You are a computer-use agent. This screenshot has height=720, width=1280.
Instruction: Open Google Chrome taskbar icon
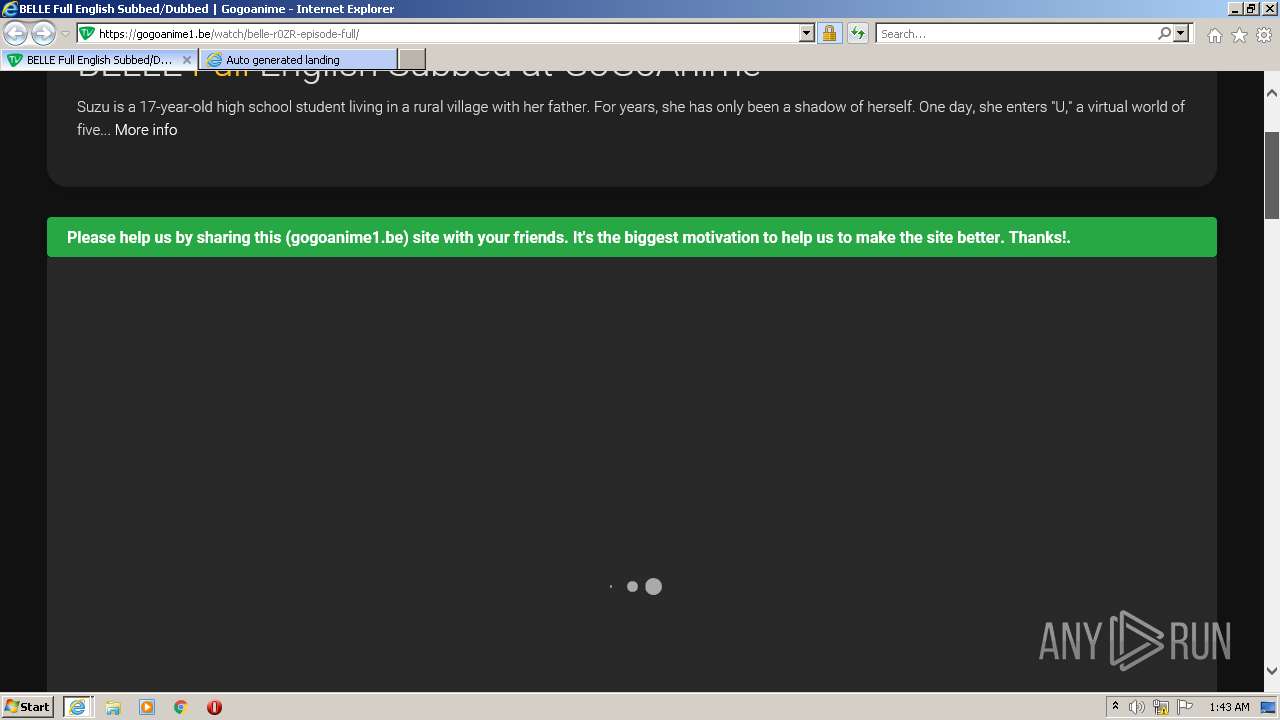coord(181,707)
